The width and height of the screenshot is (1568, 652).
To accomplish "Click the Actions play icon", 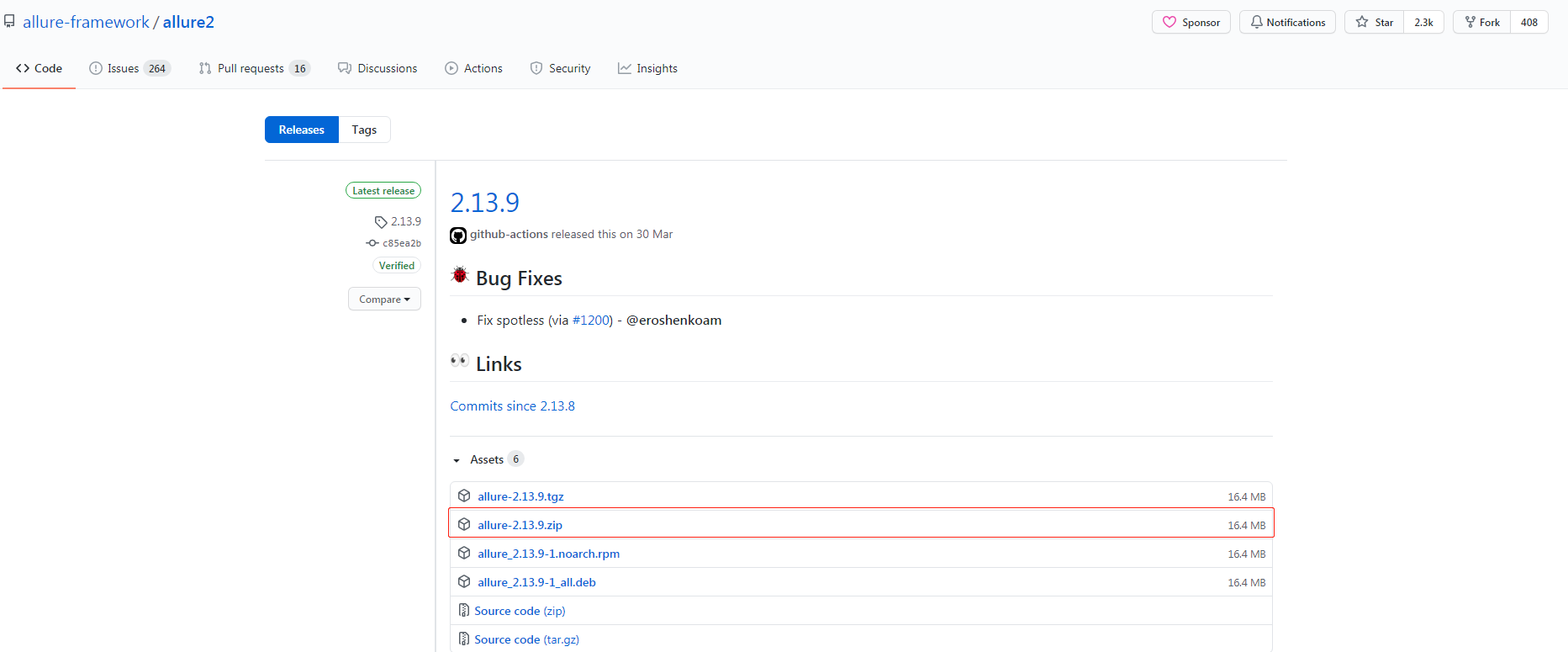I will [451, 68].
